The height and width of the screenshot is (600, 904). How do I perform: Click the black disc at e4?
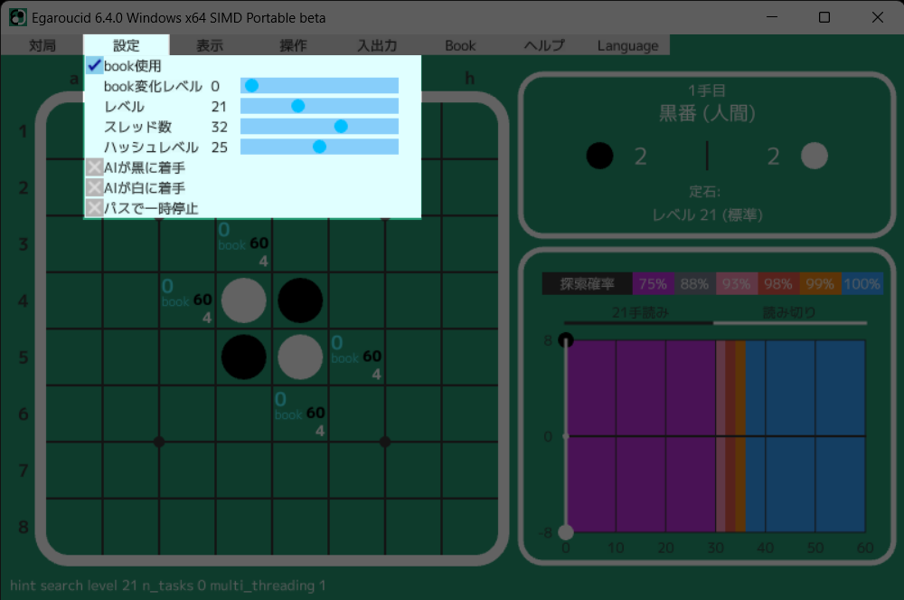tap(300, 300)
